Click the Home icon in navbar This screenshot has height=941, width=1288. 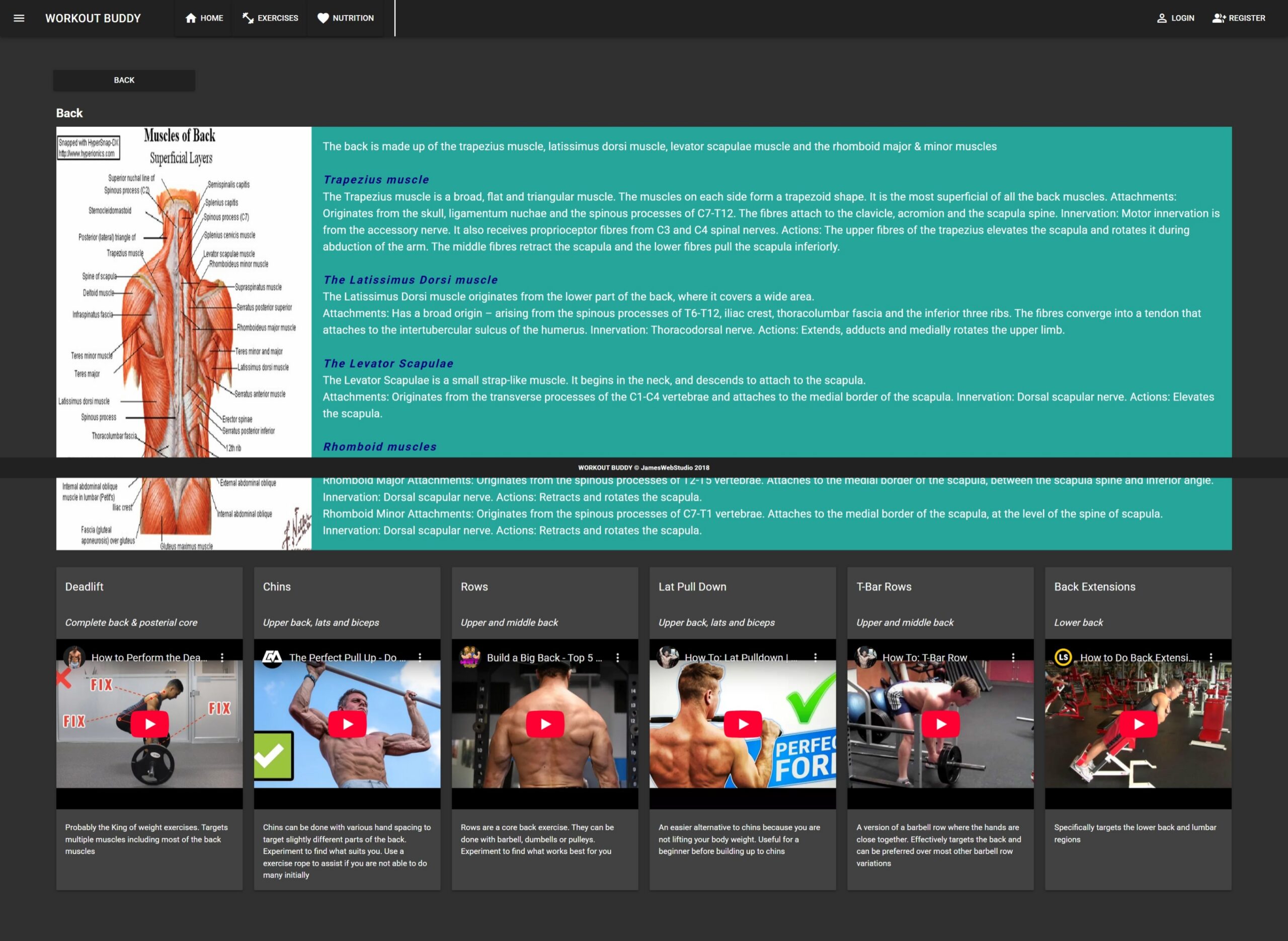pos(191,18)
